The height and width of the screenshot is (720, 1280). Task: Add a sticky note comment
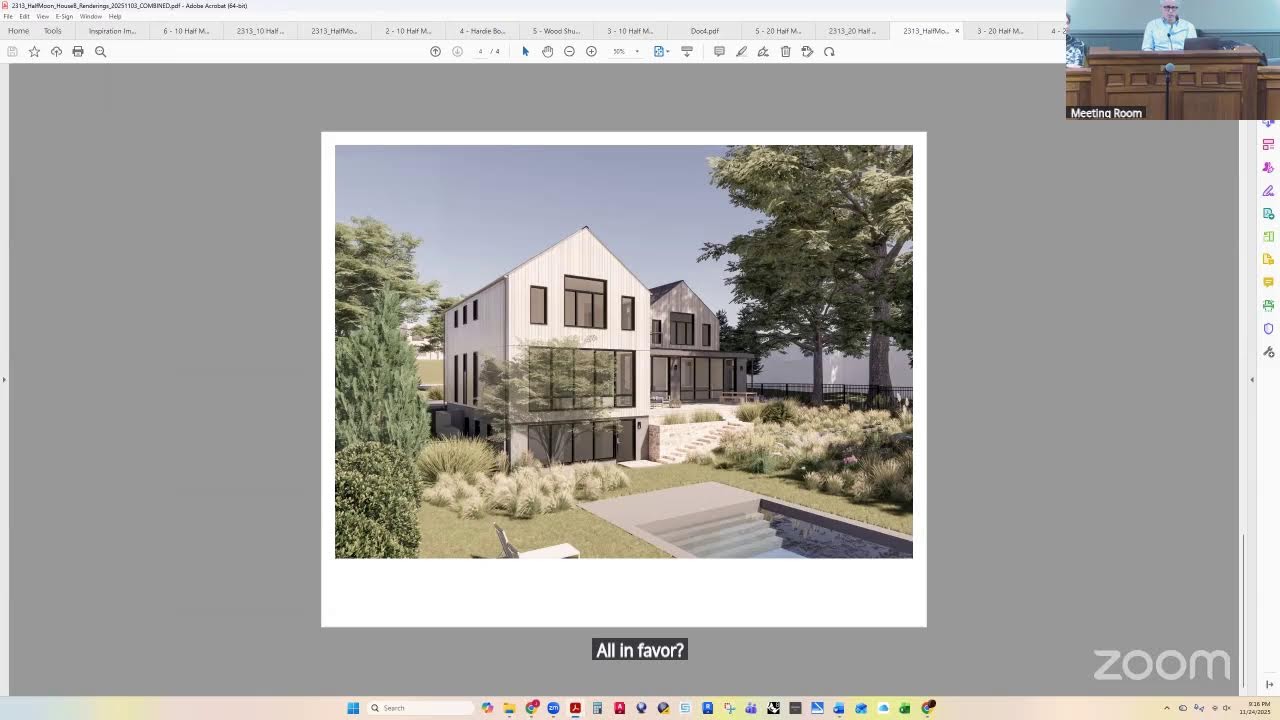pyautogui.click(x=719, y=51)
